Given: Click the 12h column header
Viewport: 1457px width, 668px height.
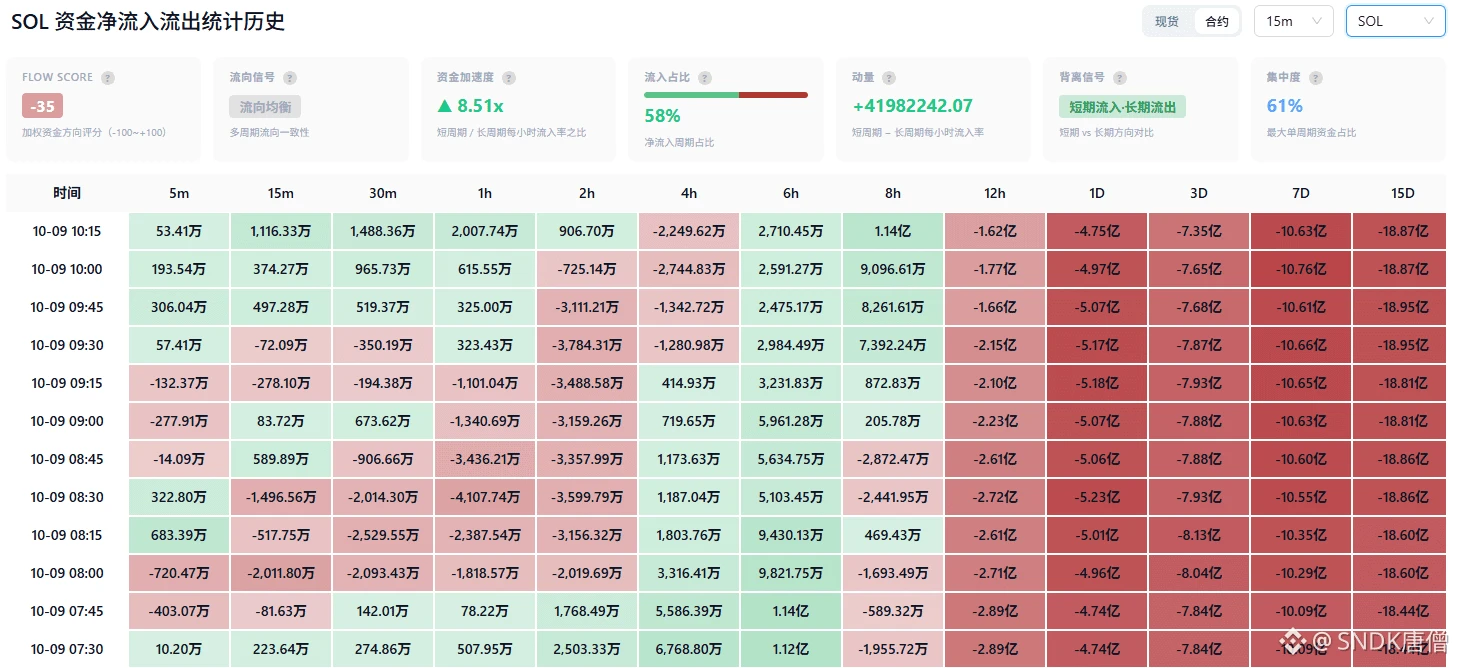Looking at the screenshot, I should 995,193.
